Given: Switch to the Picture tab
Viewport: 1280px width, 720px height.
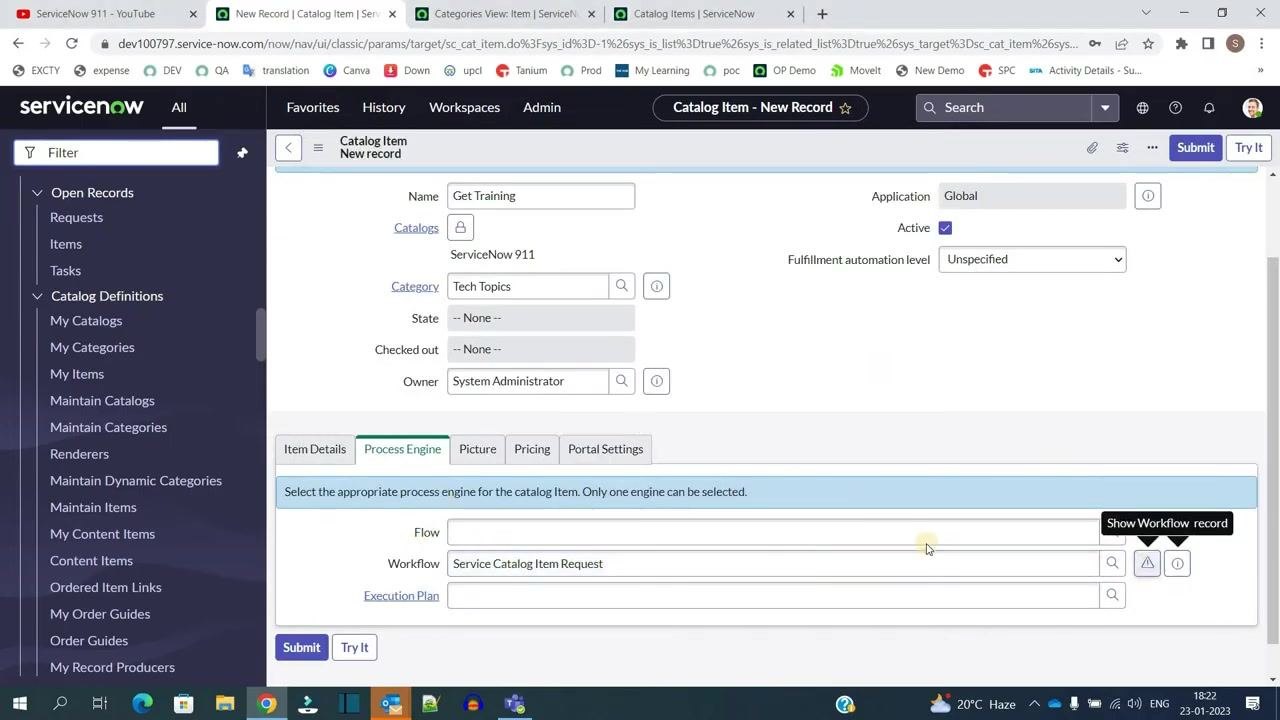Looking at the screenshot, I should click(x=478, y=449).
